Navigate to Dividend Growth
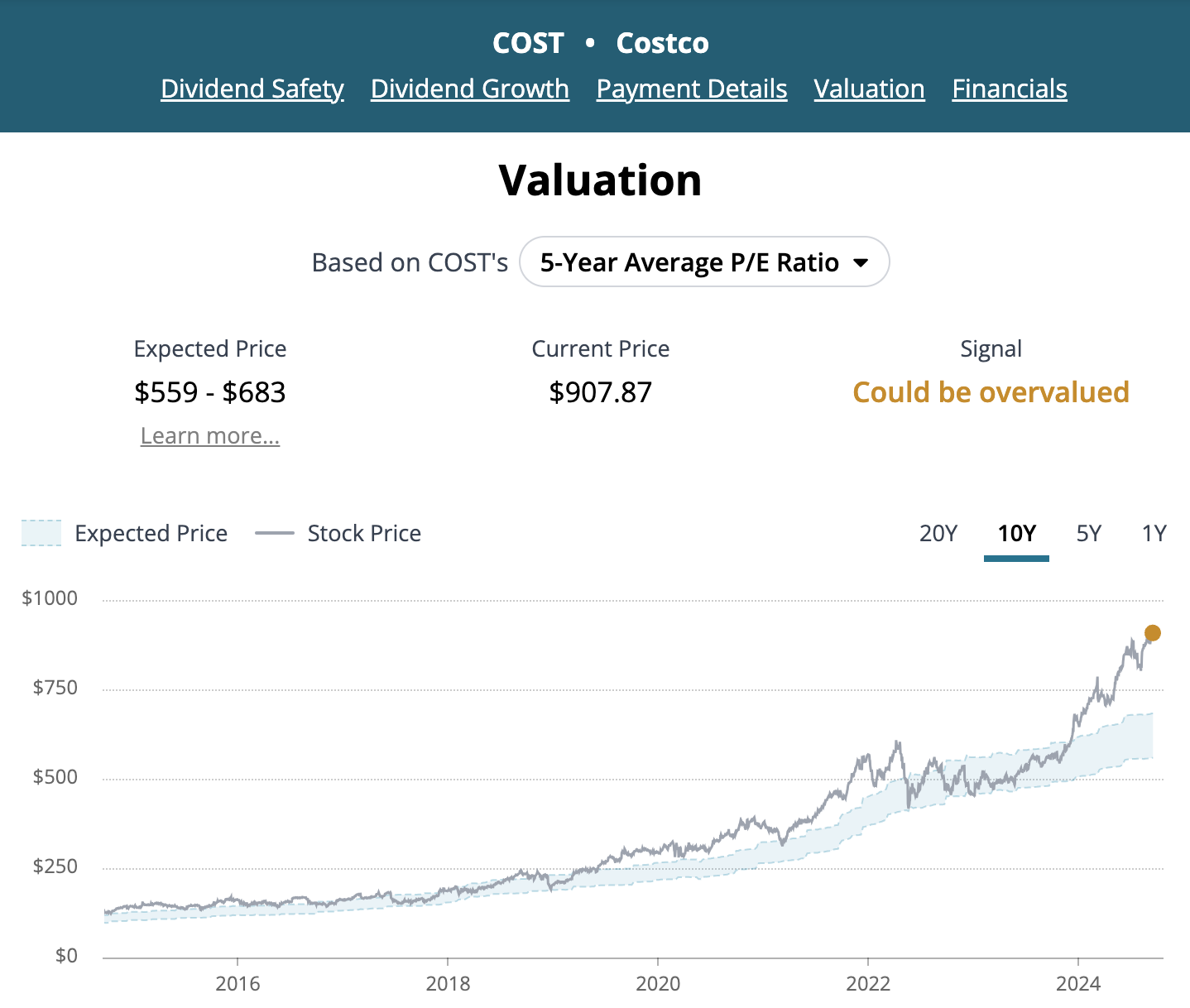This screenshot has width=1190, height=1008. tap(469, 89)
